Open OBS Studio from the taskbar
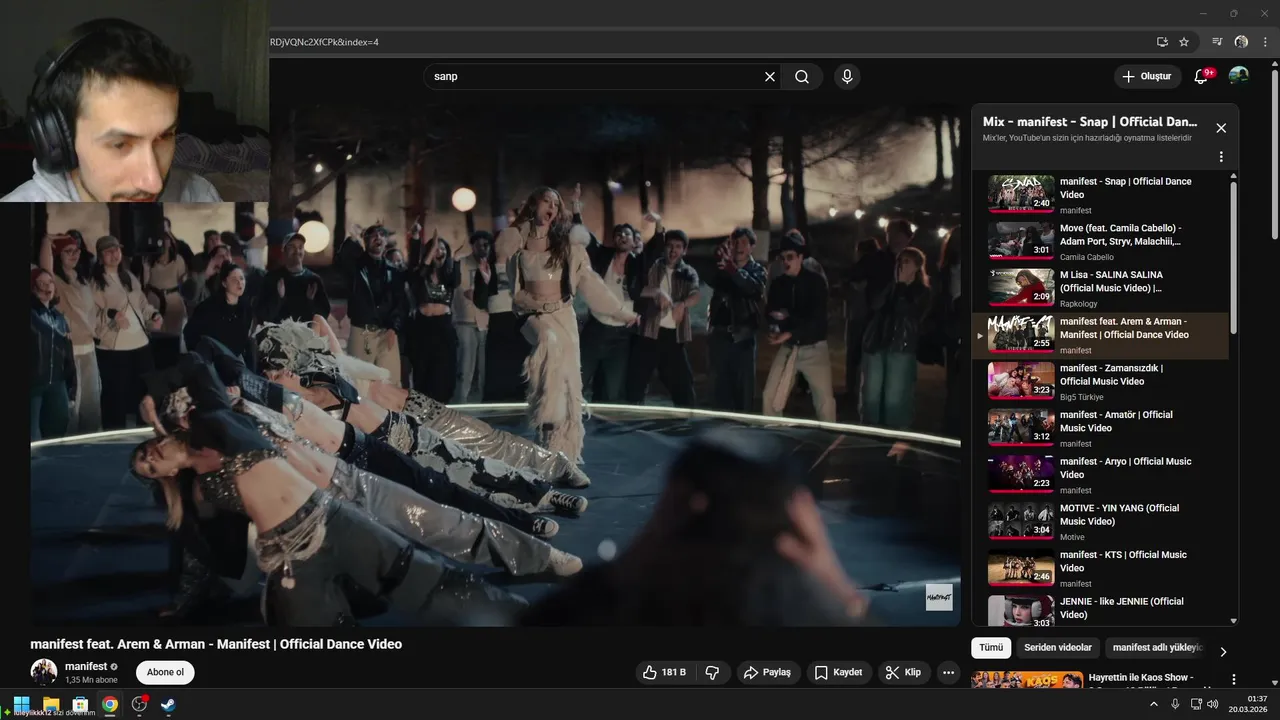Screen dimensions: 1280x720 point(139,705)
